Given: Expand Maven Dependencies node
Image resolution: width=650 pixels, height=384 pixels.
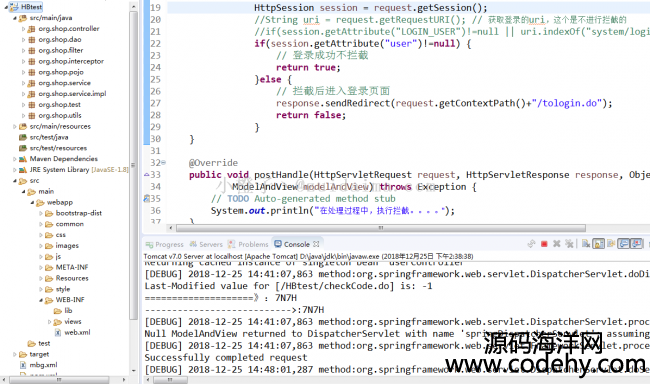Looking at the screenshot, I should pos(15,159).
